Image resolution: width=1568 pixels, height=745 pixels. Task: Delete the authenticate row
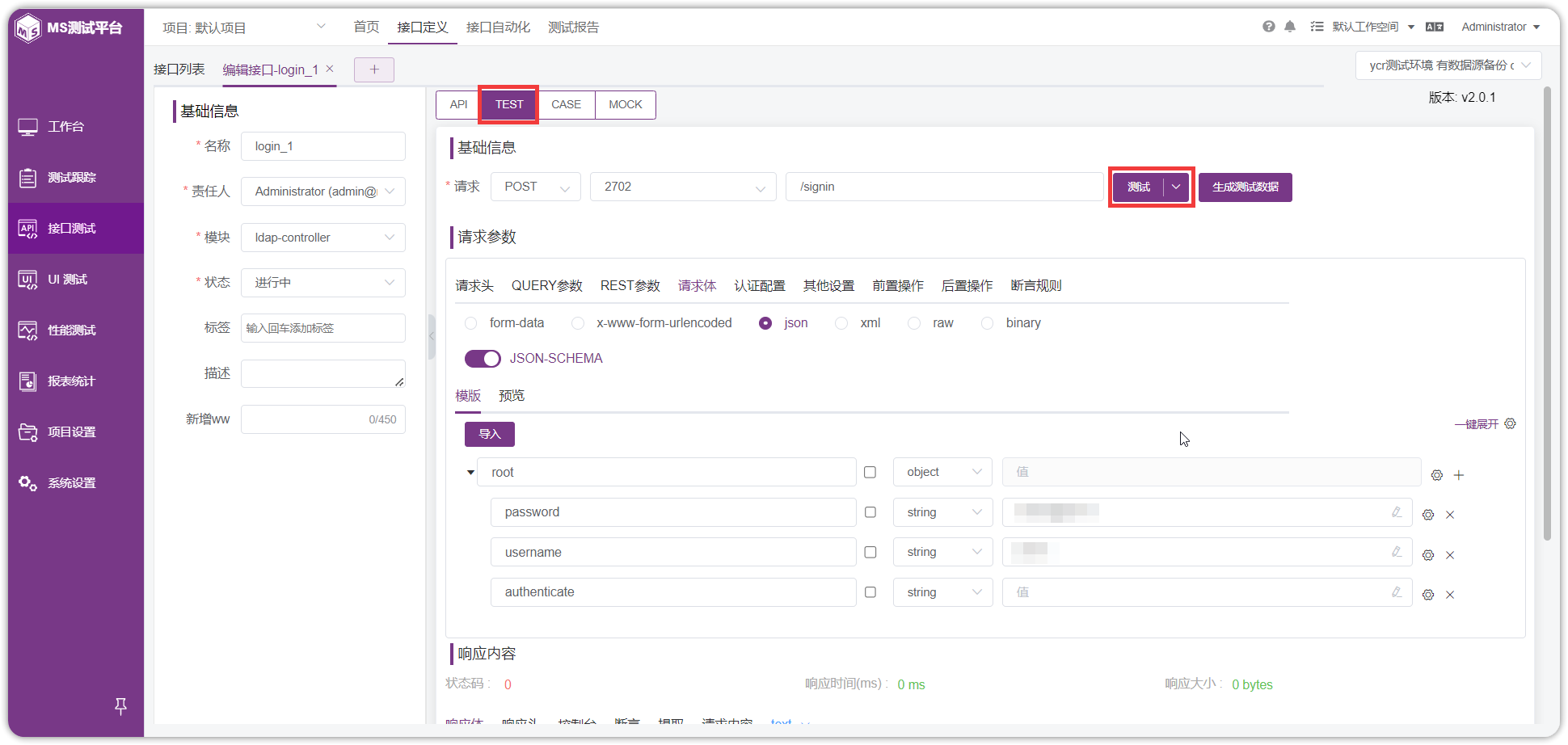coord(1450,595)
